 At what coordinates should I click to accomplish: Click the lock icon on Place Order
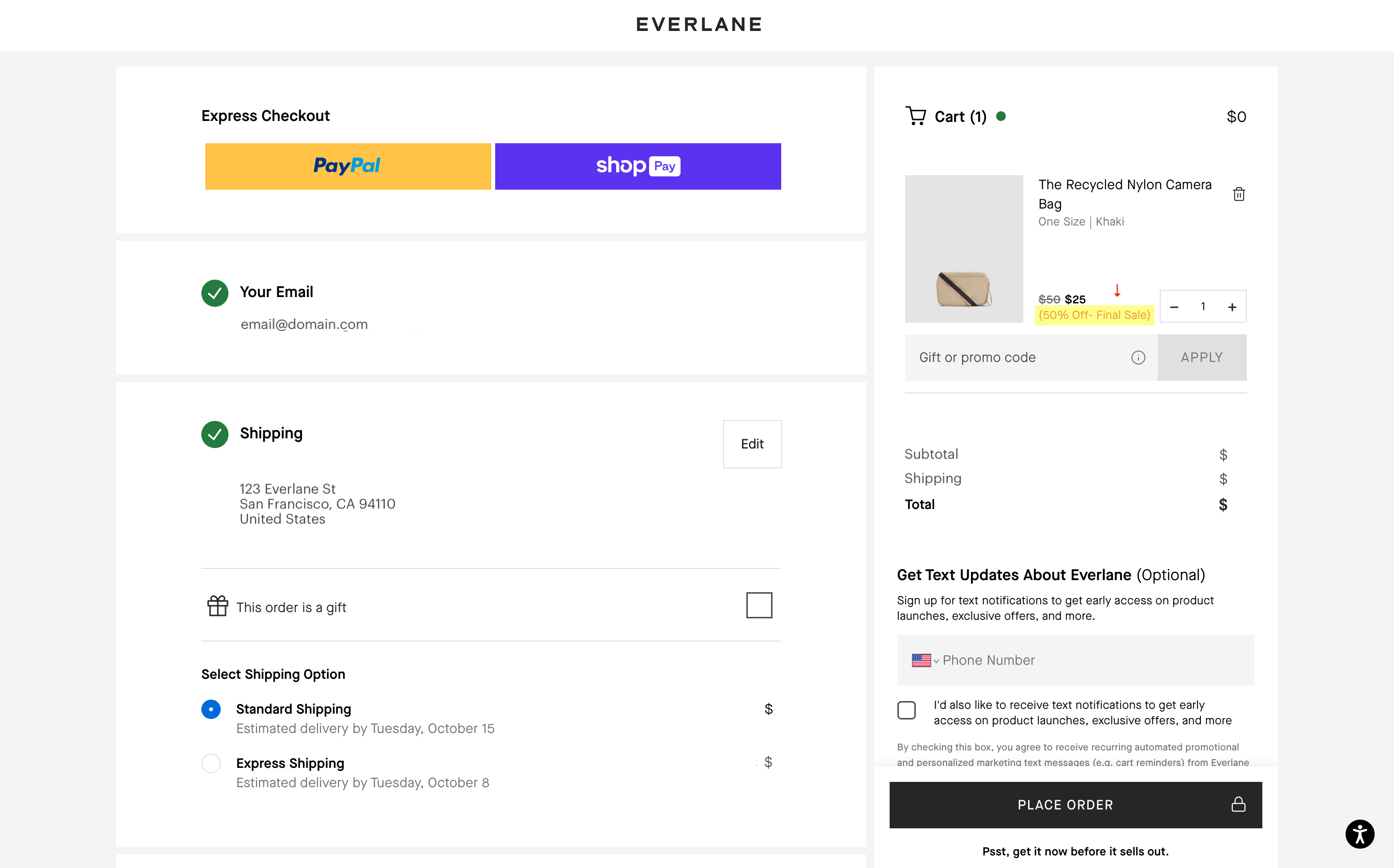pos(1239,804)
